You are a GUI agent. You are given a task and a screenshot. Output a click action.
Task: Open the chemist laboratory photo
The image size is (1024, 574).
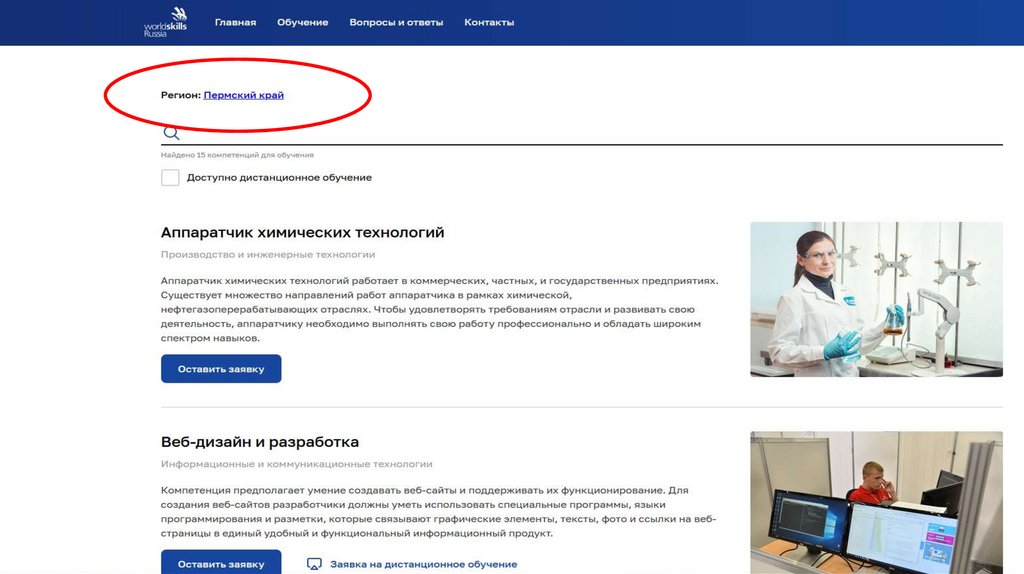(x=876, y=299)
